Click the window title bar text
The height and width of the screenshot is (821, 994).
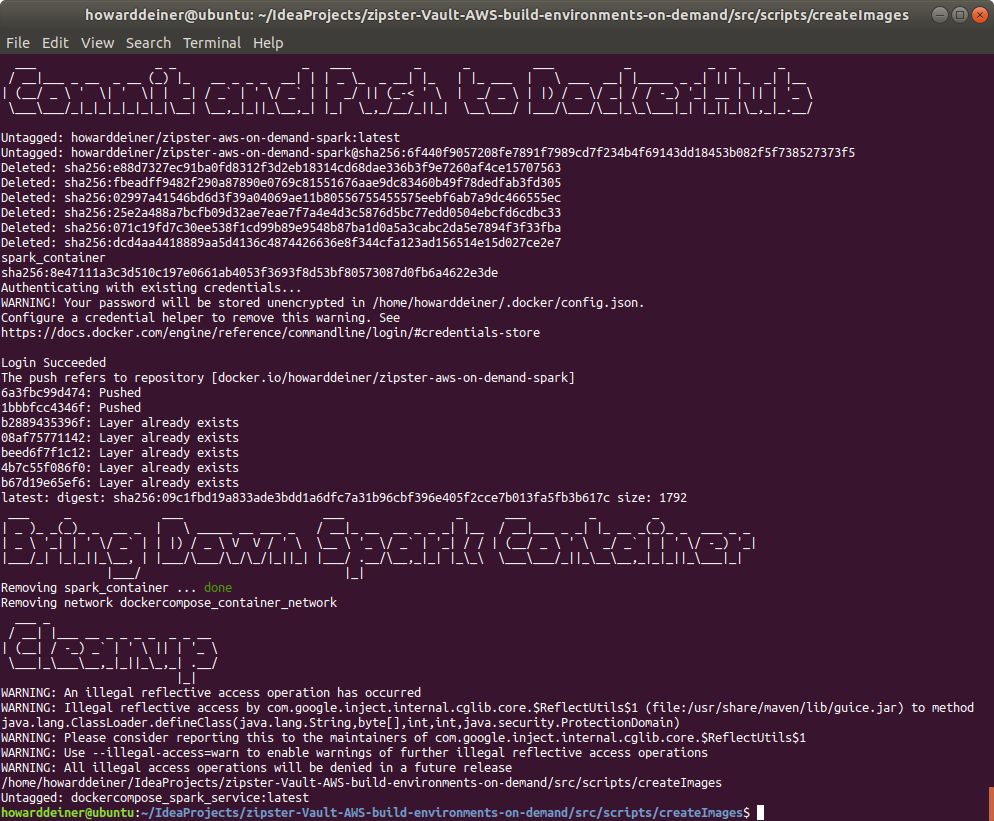pos(496,15)
